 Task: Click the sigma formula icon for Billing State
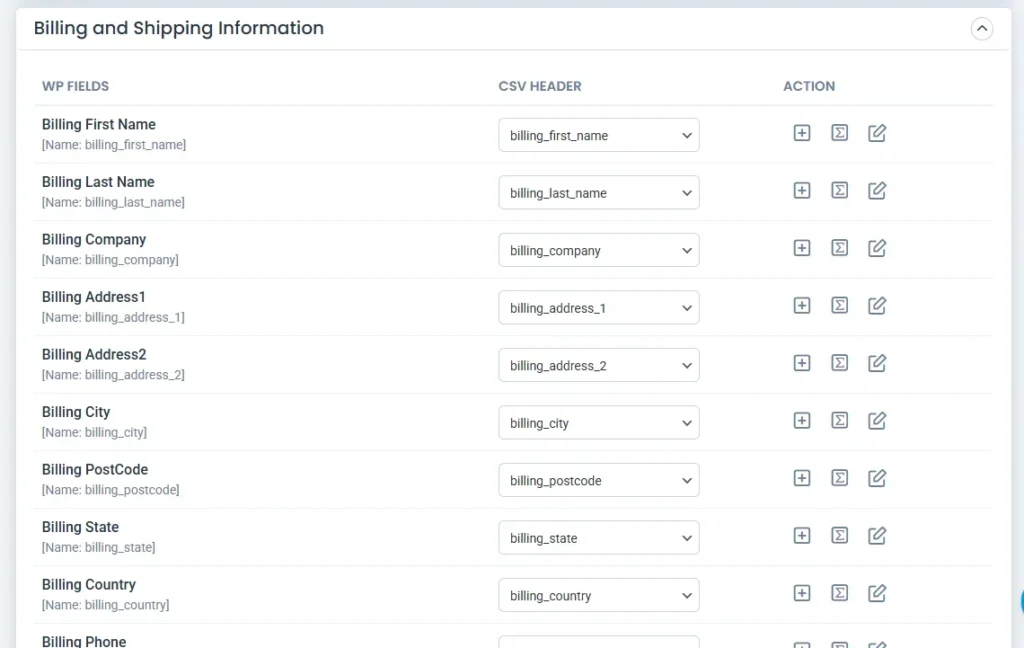point(839,536)
